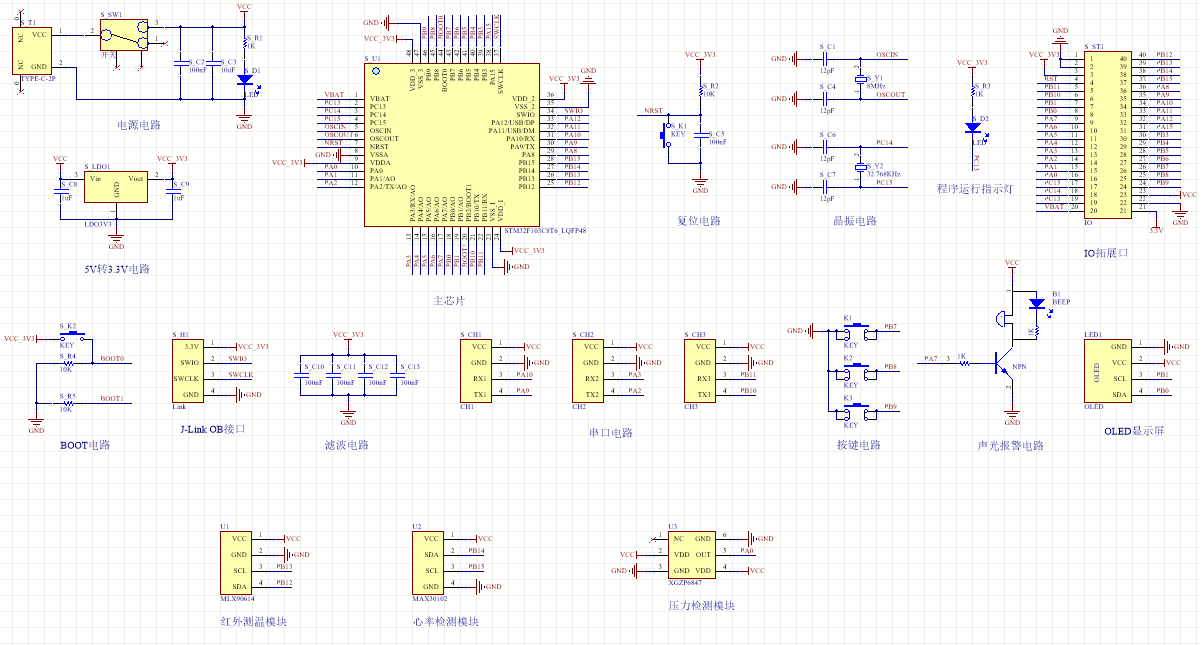Screen dimensions: 1203x645
Task: Click the BOOT电路 title label
Action: pos(84,445)
